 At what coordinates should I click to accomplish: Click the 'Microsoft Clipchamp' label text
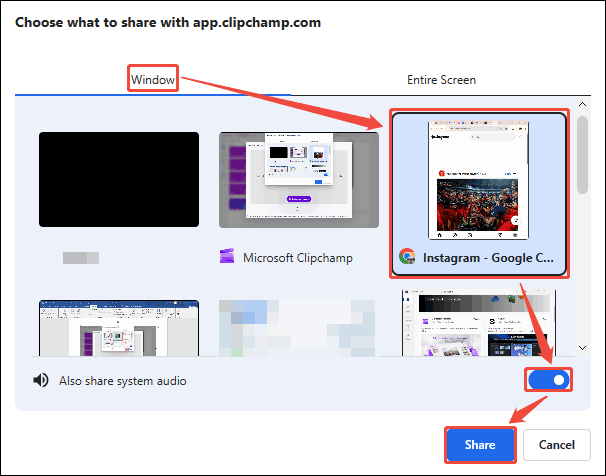click(x=298, y=258)
